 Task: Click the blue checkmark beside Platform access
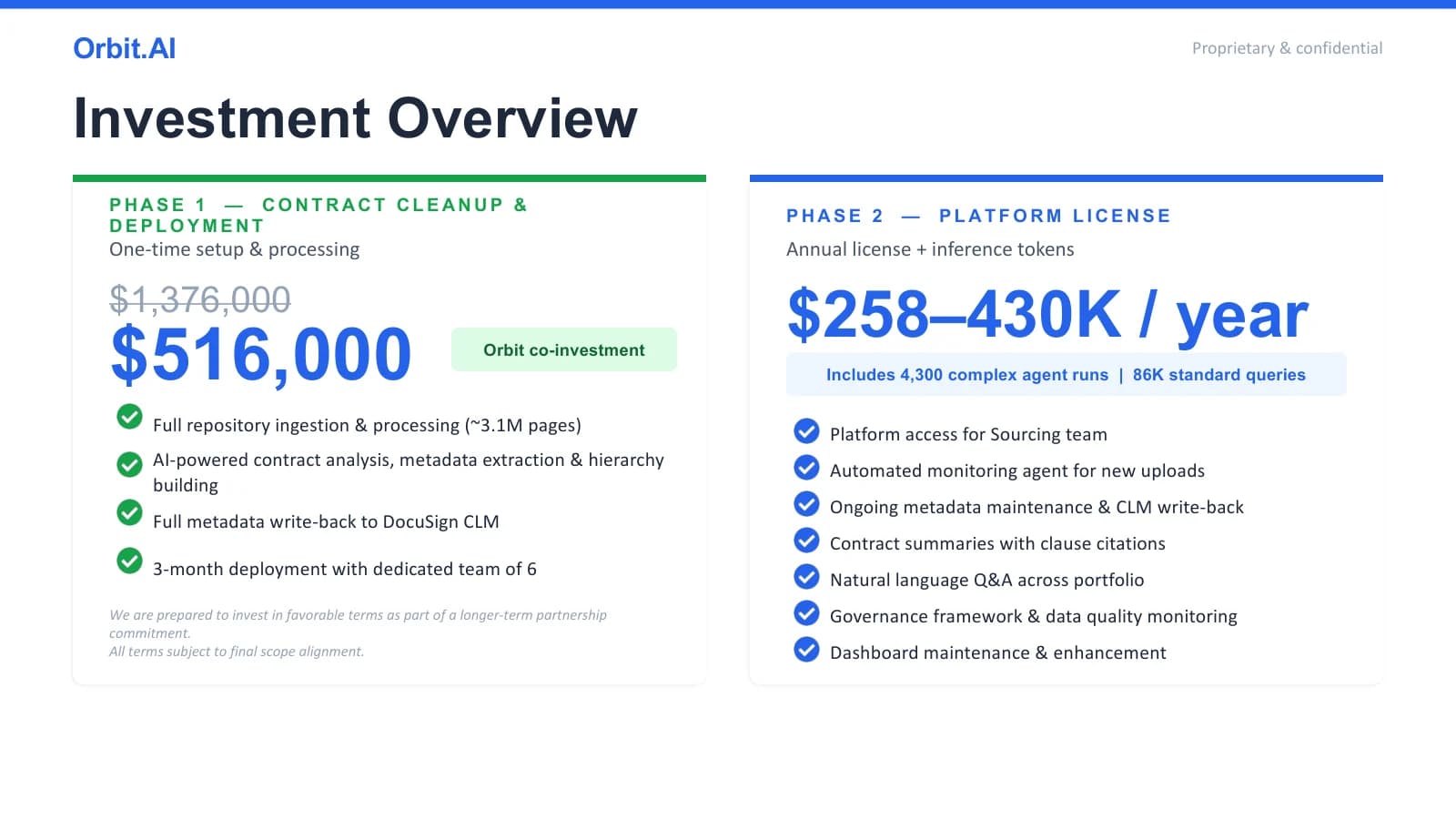[806, 430]
